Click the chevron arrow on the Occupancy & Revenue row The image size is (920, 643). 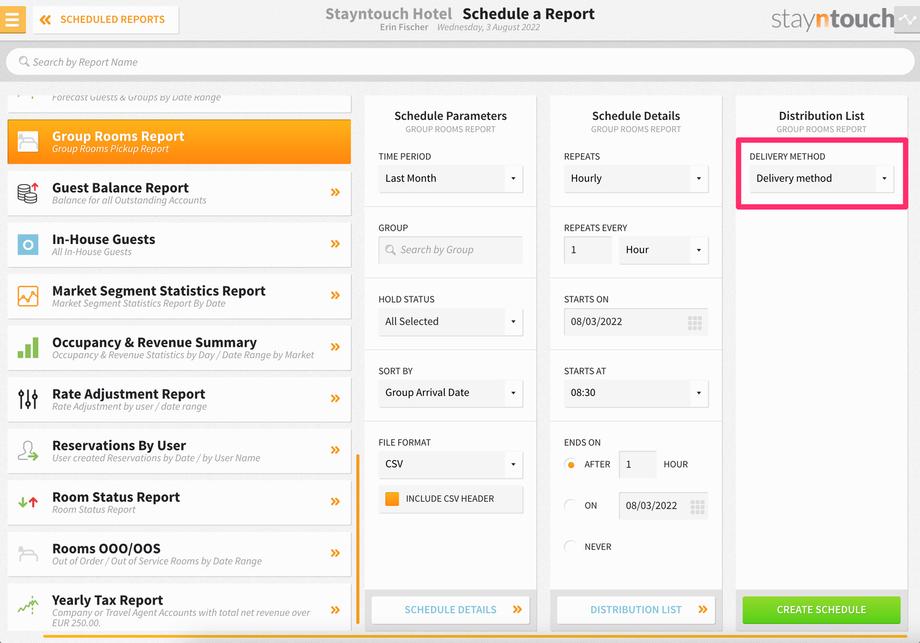335,347
